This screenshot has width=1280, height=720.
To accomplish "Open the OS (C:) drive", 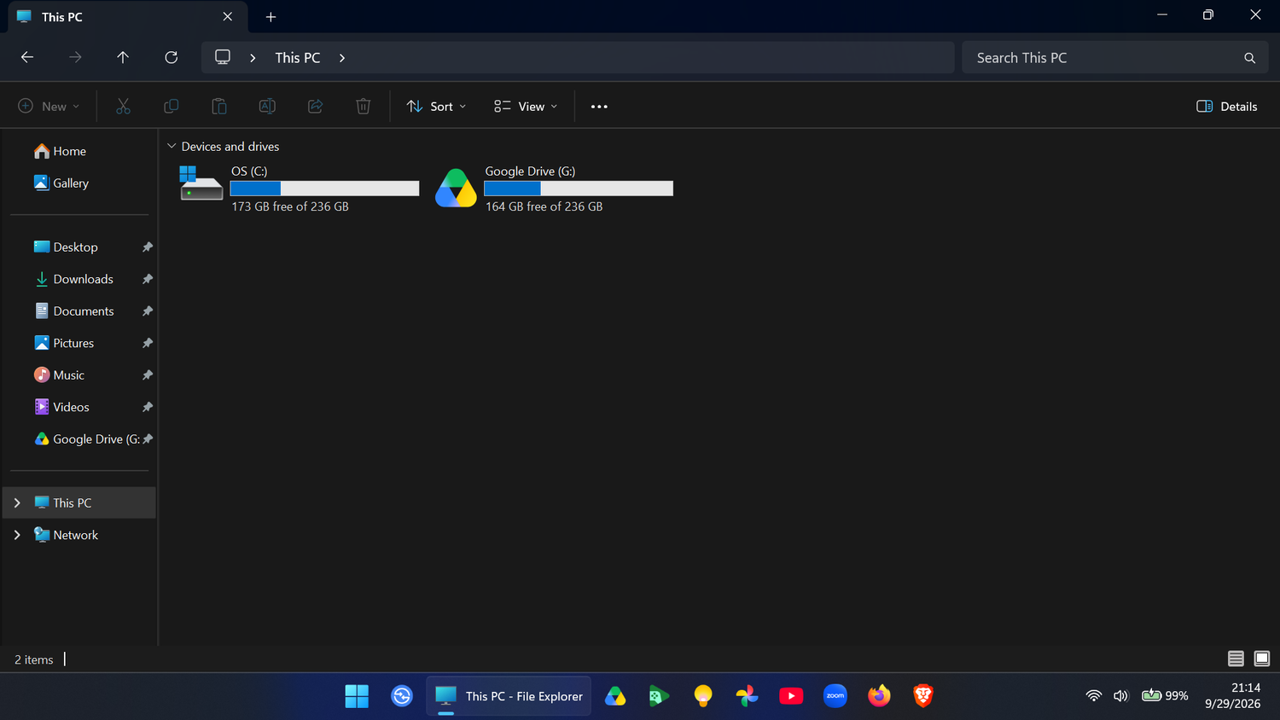I will pyautogui.click(x=299, y=188).
